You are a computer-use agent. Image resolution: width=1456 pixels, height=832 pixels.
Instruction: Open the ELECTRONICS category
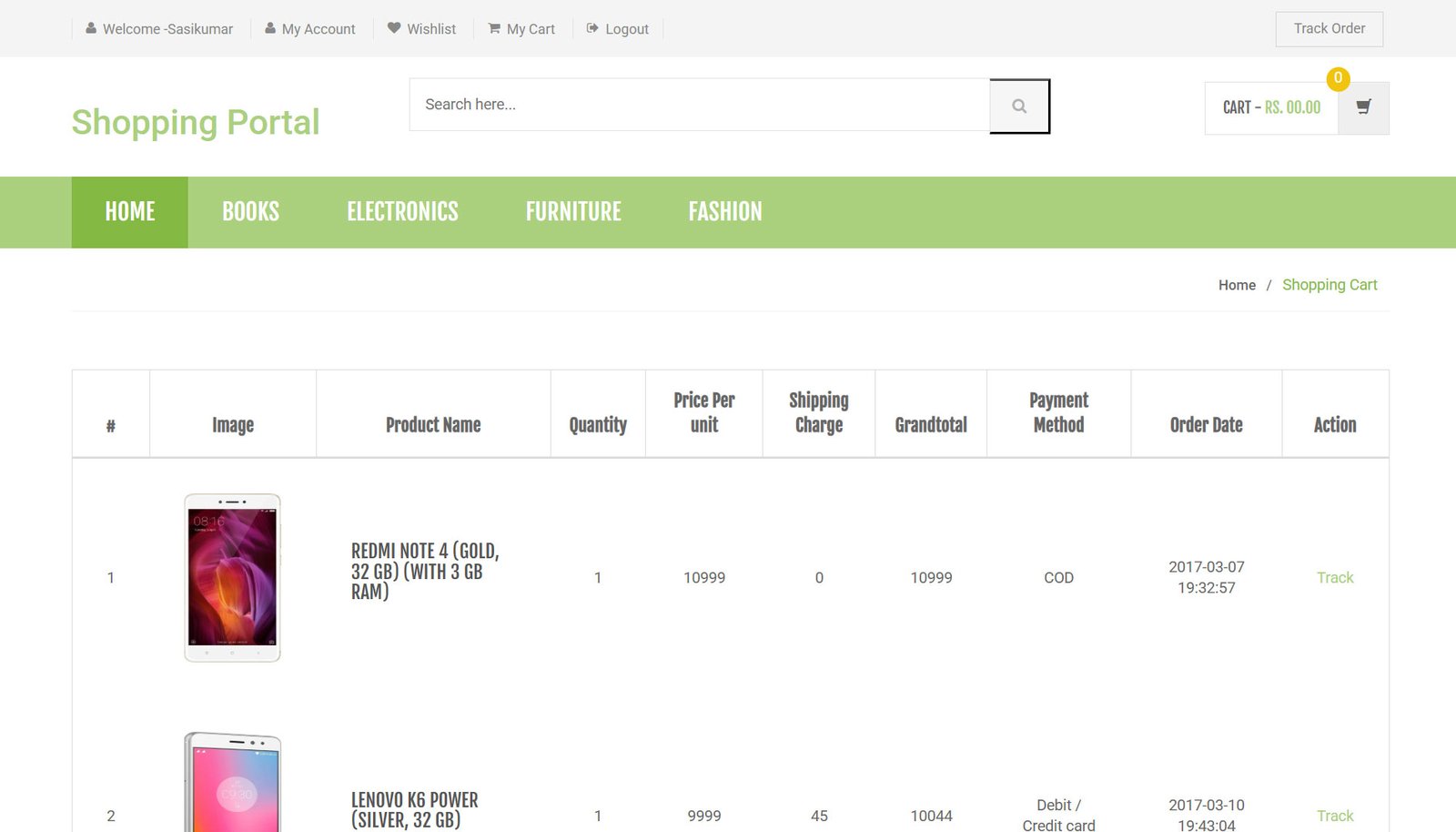(x=402, y=212)
